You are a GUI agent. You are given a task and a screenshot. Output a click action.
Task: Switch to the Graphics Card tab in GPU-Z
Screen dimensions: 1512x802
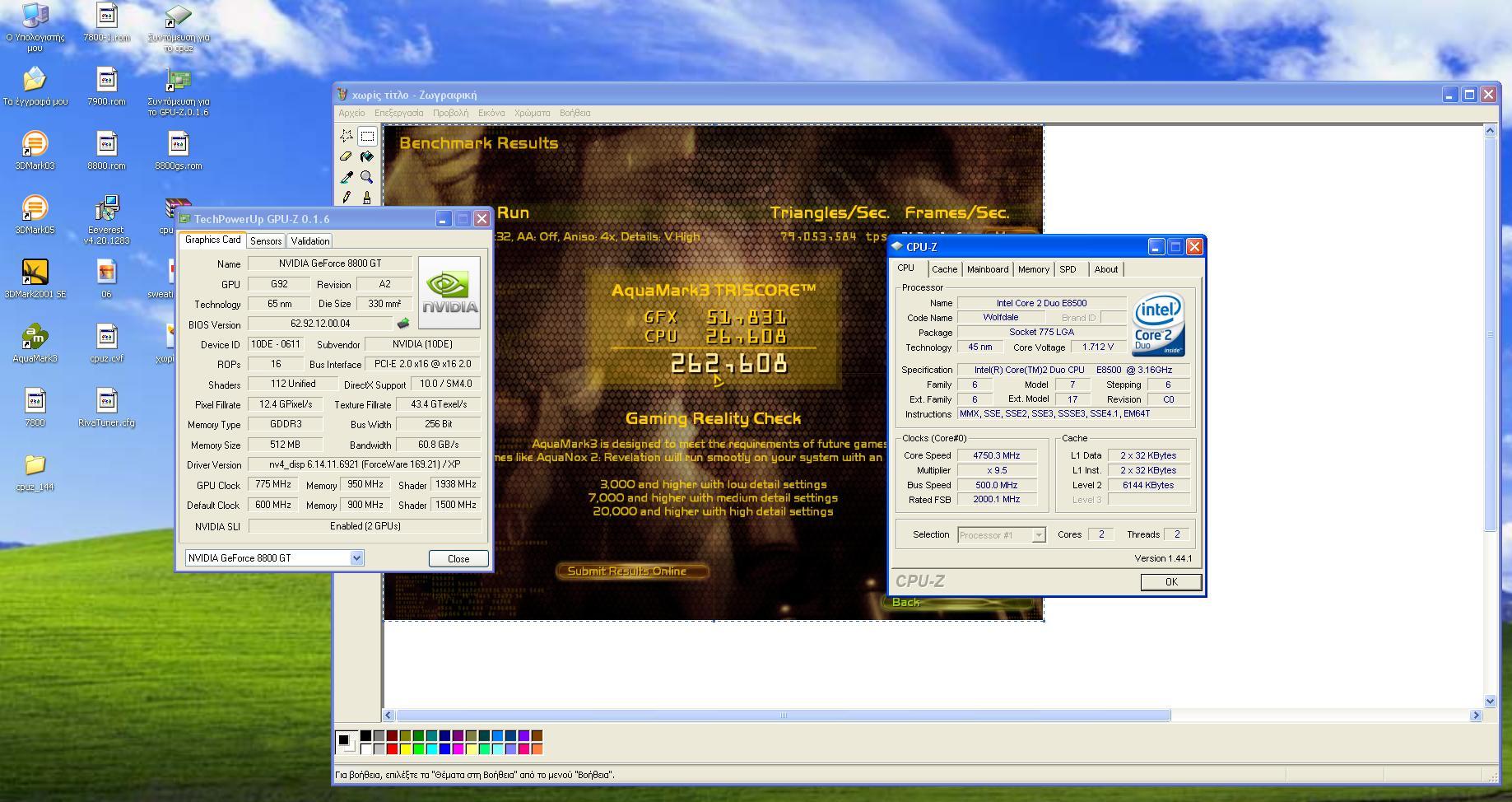[212, 240]
